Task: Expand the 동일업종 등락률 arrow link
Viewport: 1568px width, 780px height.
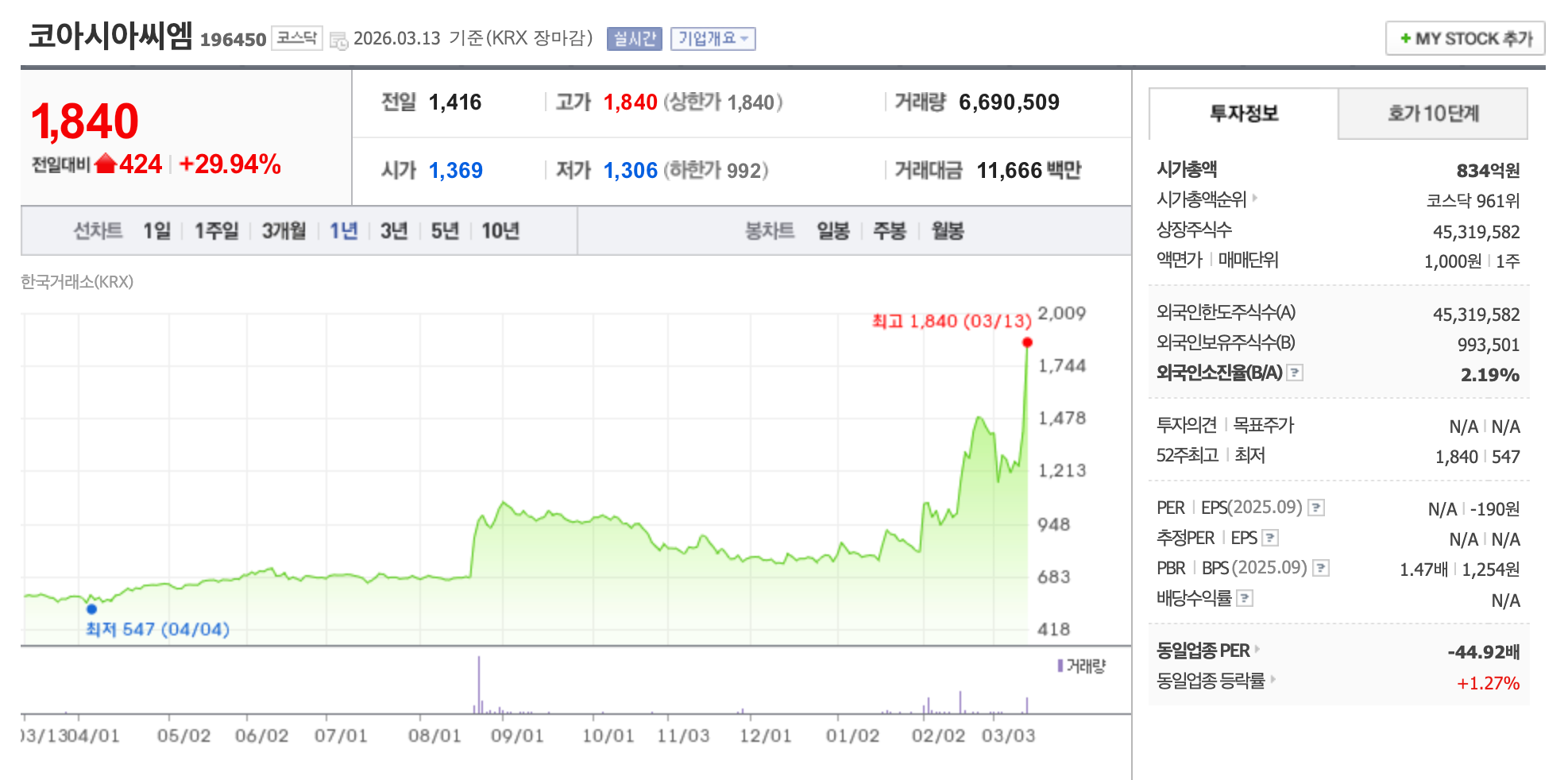Action: (x=1273, y=679)
